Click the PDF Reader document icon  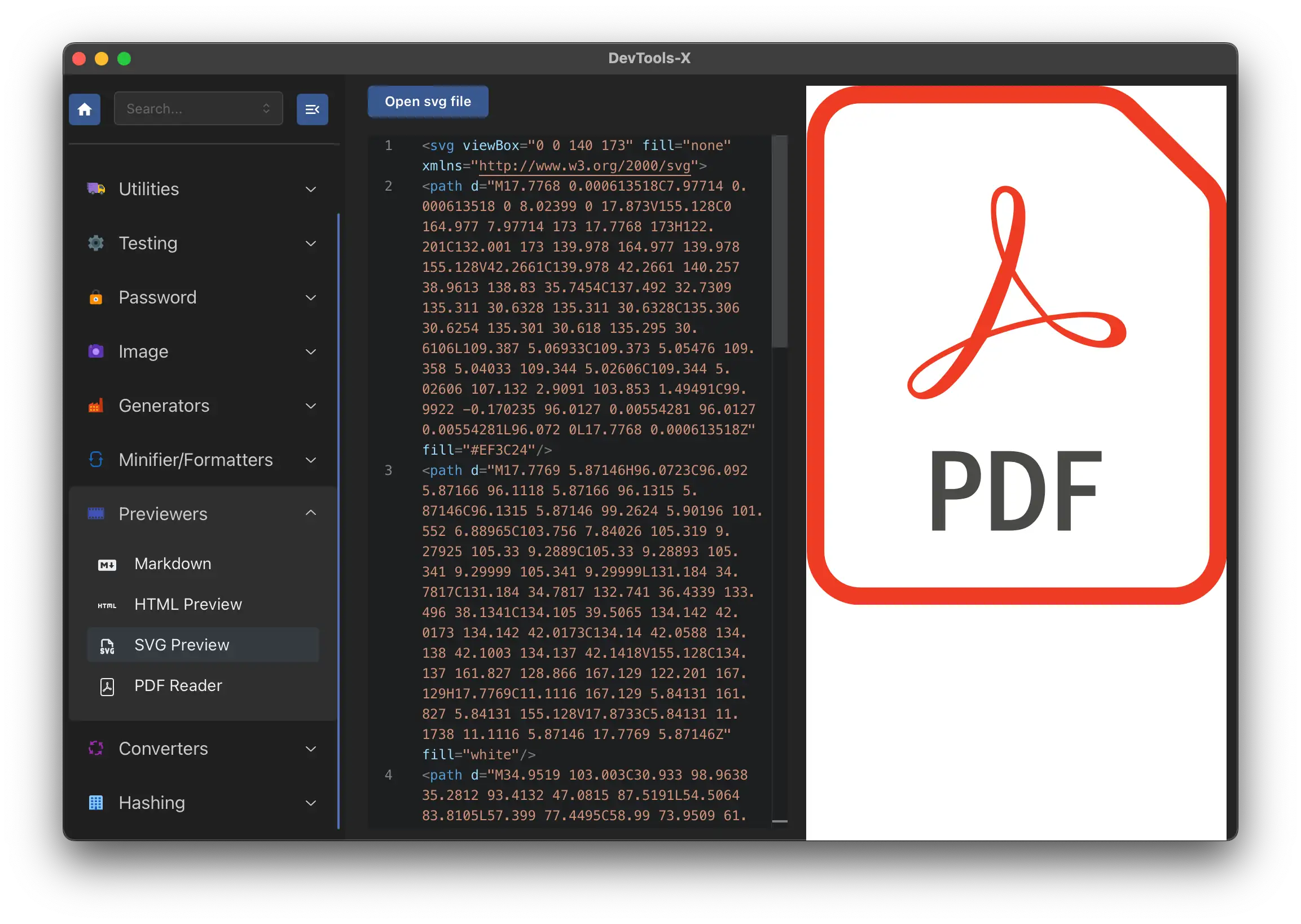pyautogui.click(x=107, y=687)
